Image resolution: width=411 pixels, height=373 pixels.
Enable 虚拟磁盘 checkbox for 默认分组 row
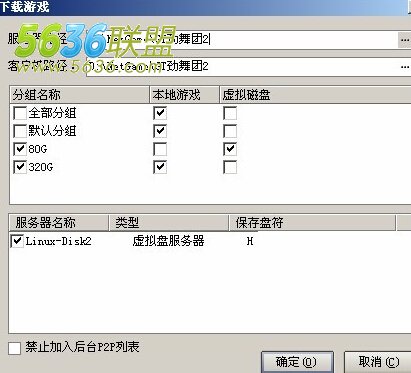point(230,131)
